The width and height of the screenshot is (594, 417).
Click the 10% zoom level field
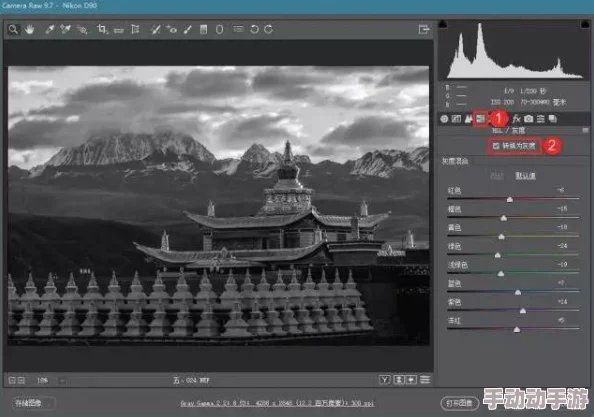pyautogui.click(x=42, y=380)
